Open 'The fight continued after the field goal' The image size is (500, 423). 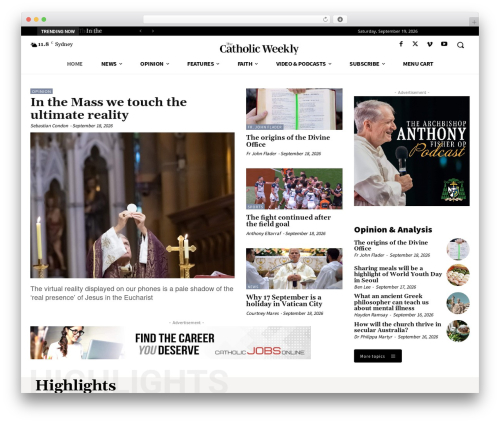288,221
